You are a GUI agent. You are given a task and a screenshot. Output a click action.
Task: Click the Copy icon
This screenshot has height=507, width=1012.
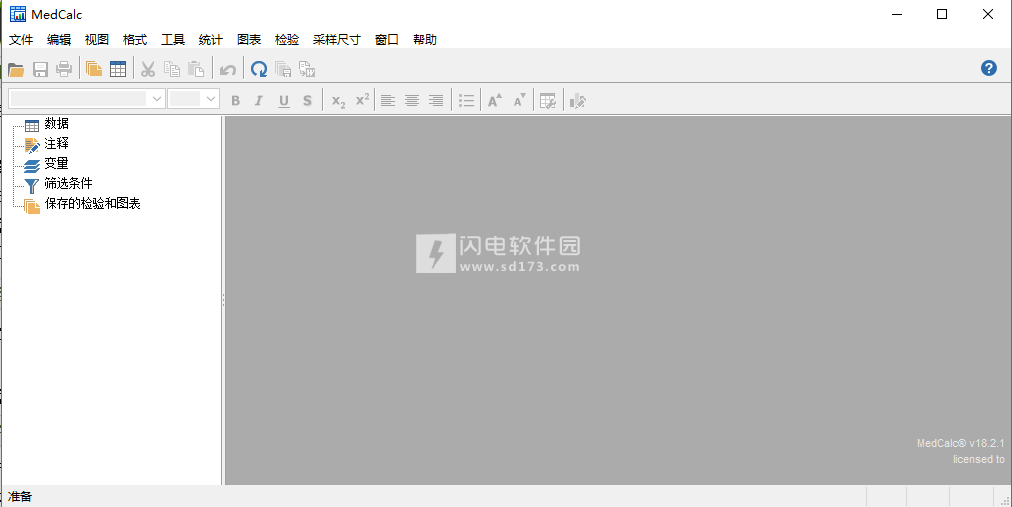pos(172,69)
